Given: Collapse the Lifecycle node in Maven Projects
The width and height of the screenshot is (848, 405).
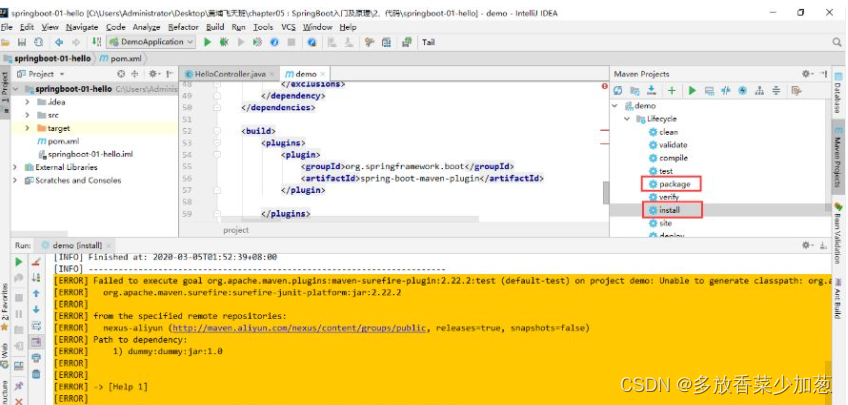Looking at the screenshot, I should (x=627, y=119).
